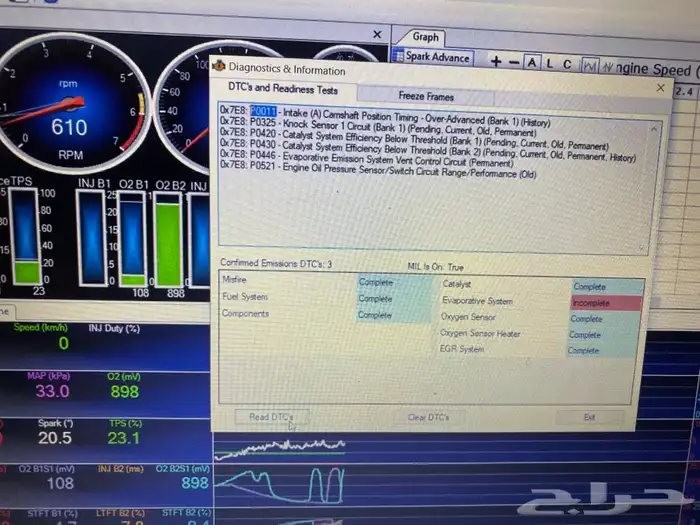Click the minus zoom icon in Graph toolbar
This screenshot has height=525, width=700.
[x=513, y=61]
